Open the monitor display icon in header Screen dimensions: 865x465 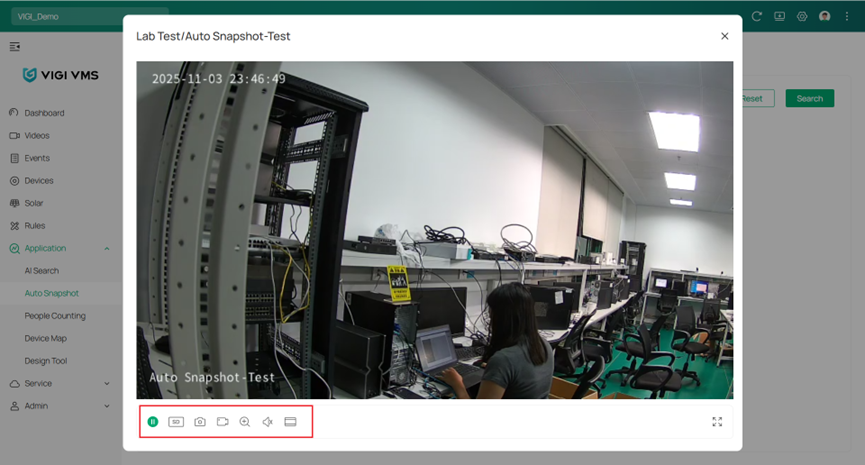pyautogui.click(x=779, y=17)
